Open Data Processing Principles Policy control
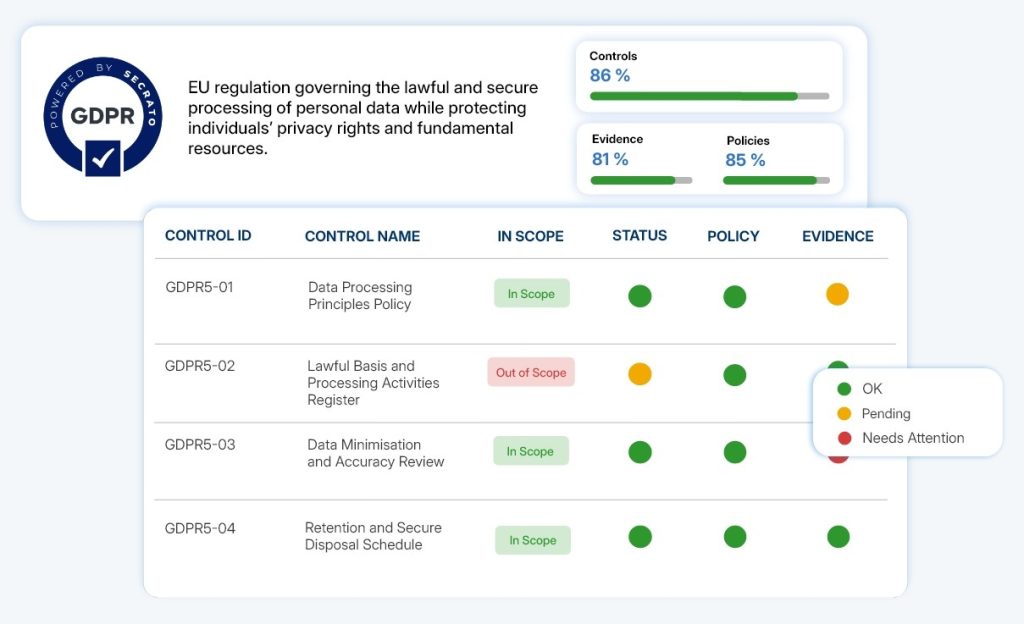The image size is (1024, 624). point(360,296)
